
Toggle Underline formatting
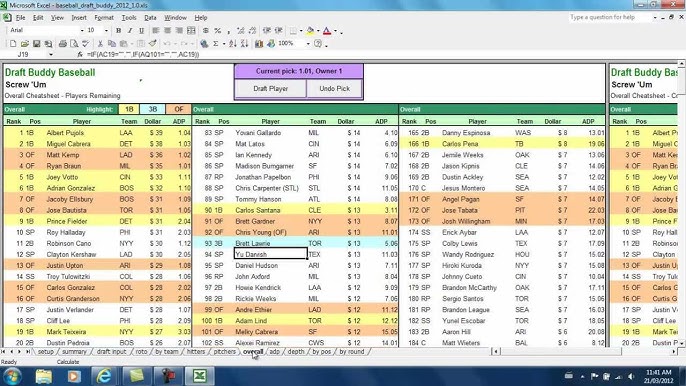click(x=141, y=30)
